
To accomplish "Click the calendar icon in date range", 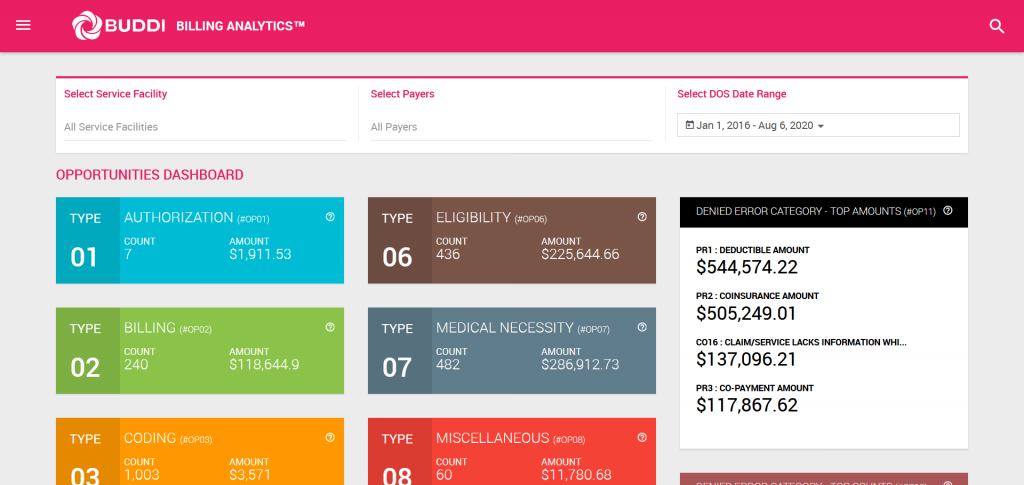I will tap(690, 125).
